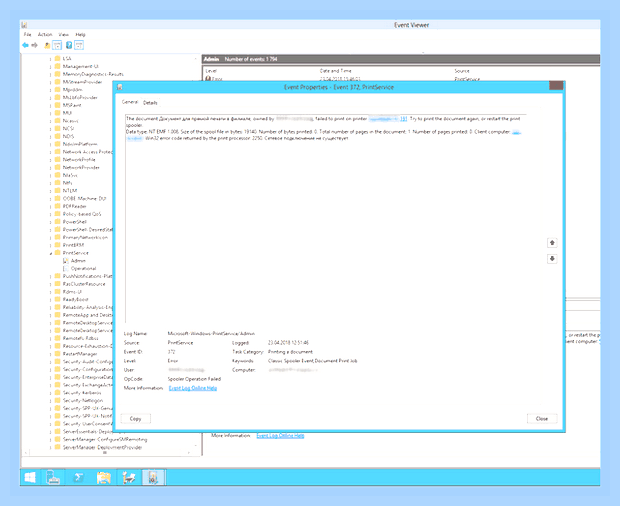Expand the PowerShell tree node
The image size is (620, 506).
51,222
